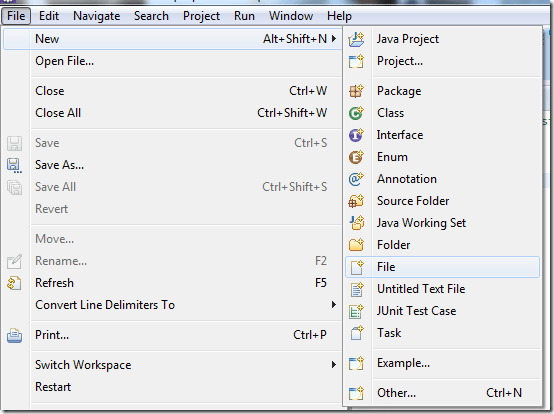Select Package in New submenu
The image size is (554, 414).
[x=442, y=91]
